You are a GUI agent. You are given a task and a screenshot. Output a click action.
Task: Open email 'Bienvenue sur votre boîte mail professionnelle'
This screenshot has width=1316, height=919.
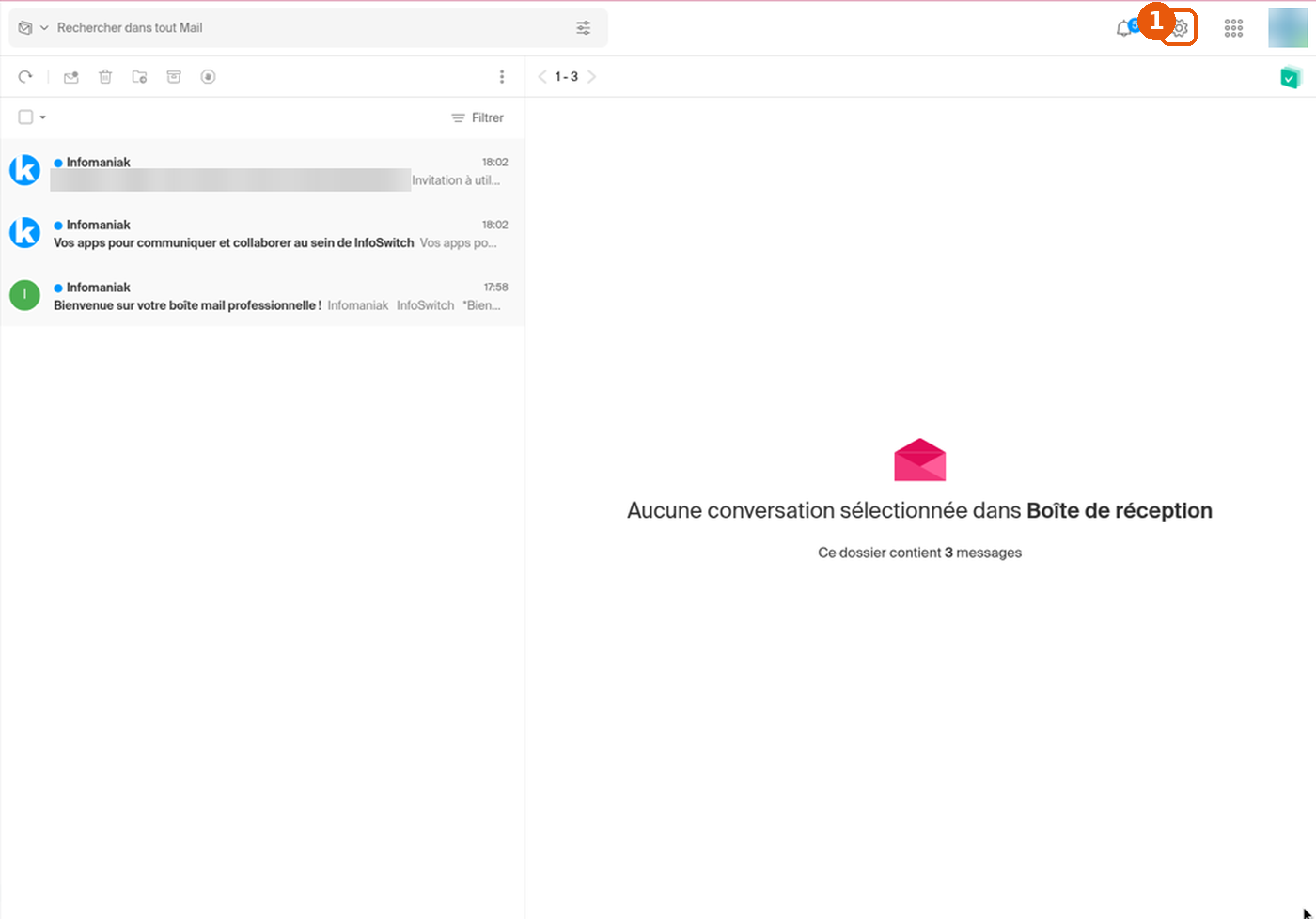pos(262,296)
